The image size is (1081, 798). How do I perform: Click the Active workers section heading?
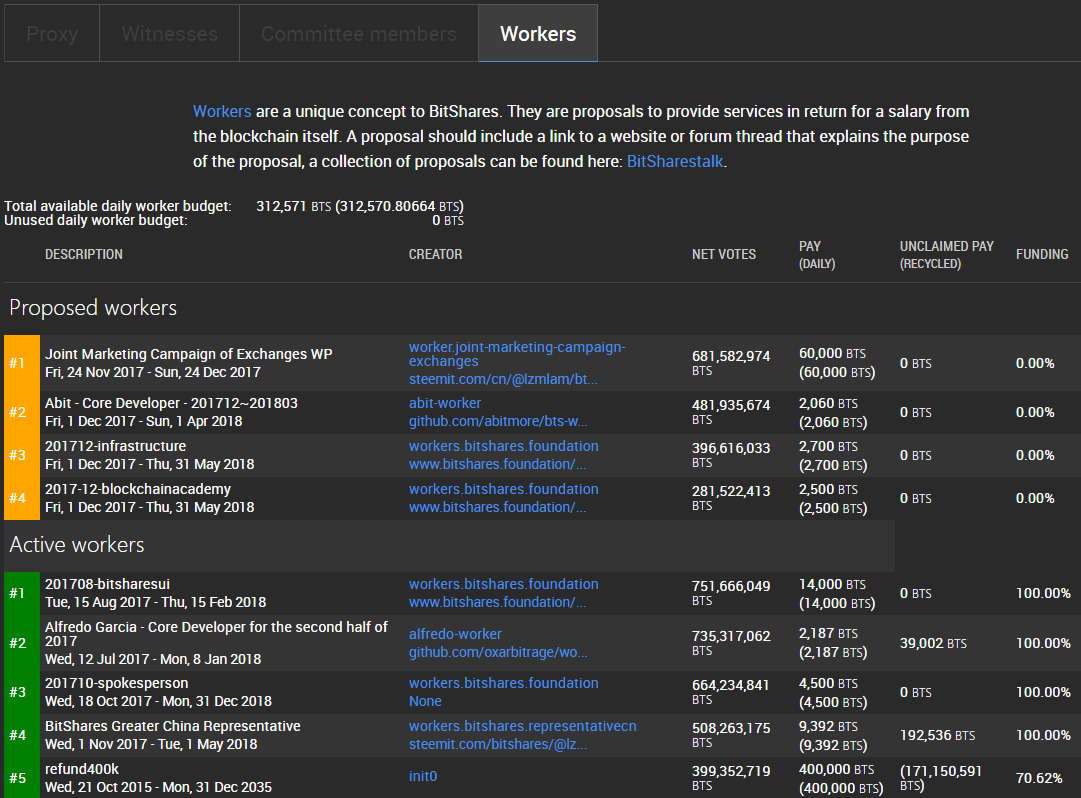coord(77,544)
